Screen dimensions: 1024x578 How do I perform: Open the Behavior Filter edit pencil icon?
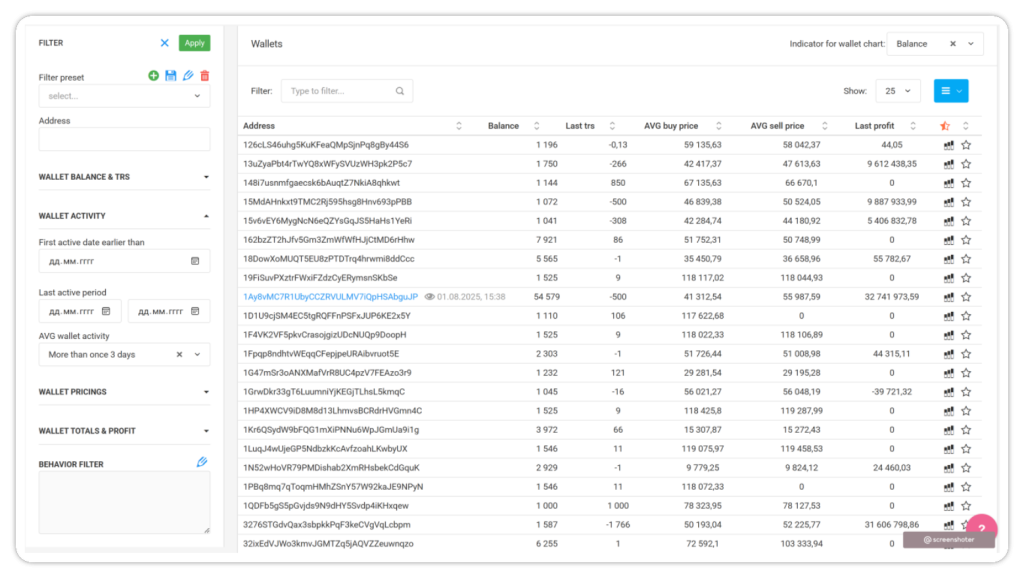202,462
